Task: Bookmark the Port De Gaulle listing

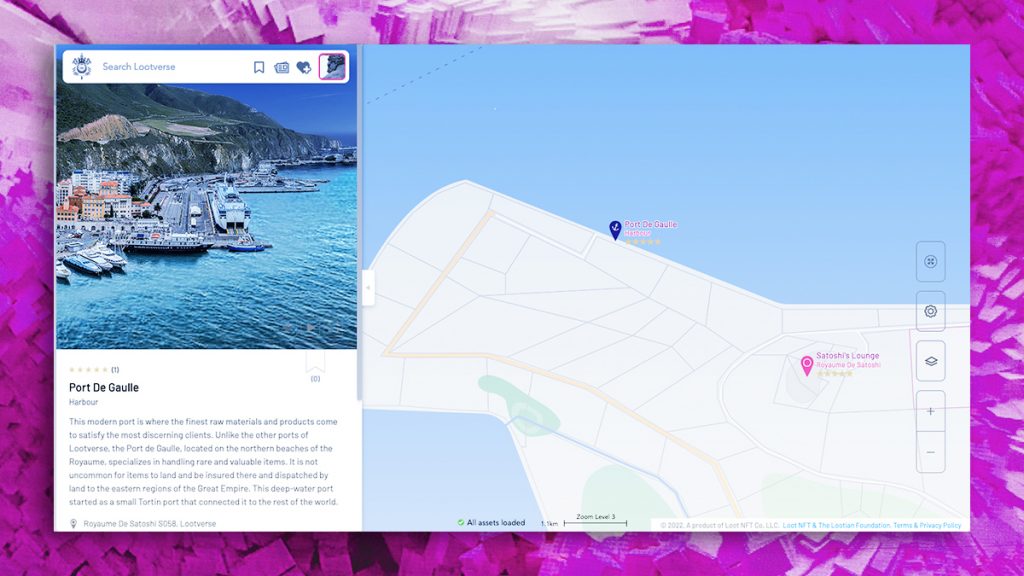Action: 315,362
